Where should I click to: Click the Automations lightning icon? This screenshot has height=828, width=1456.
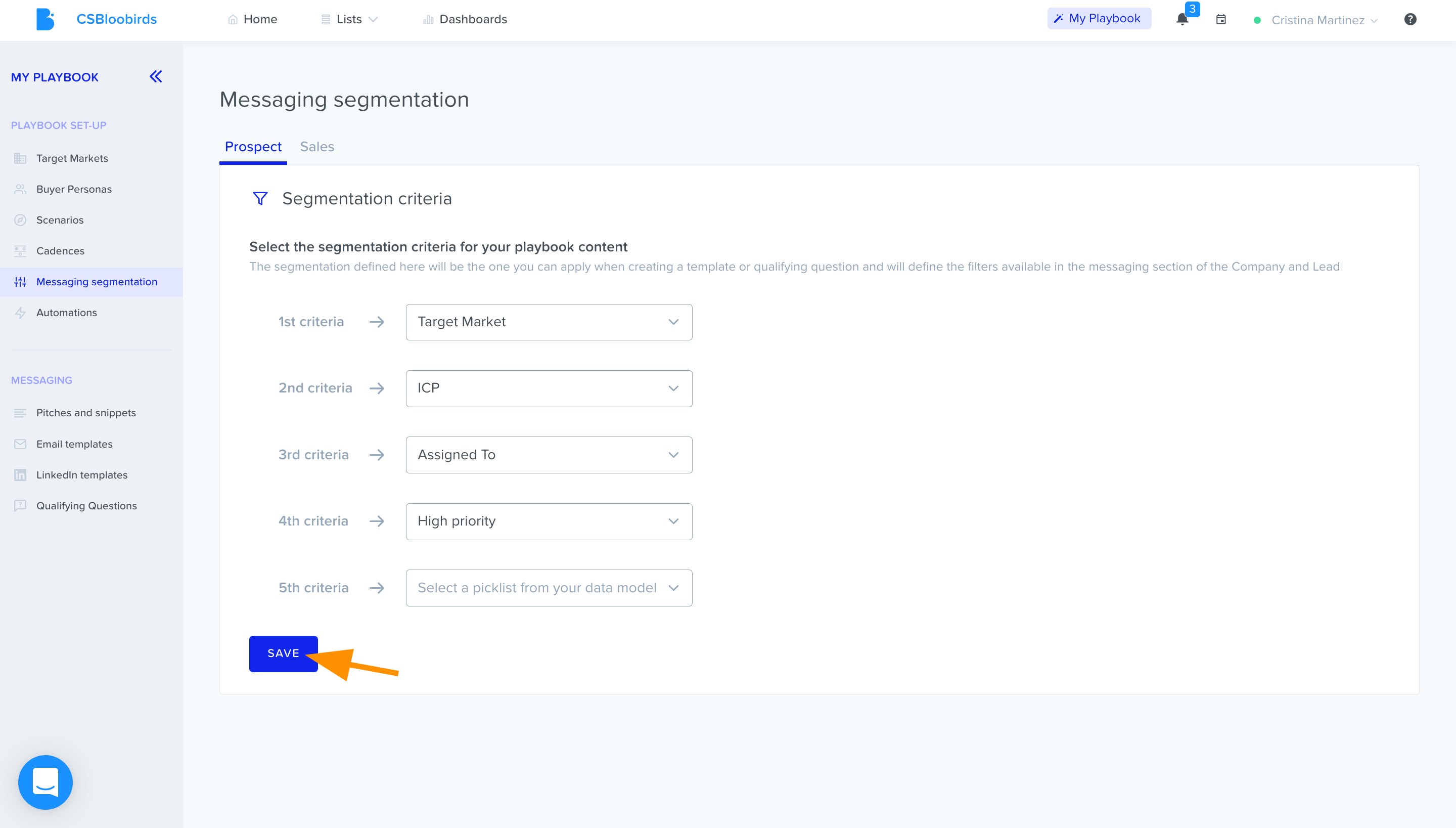click(20, 313)
